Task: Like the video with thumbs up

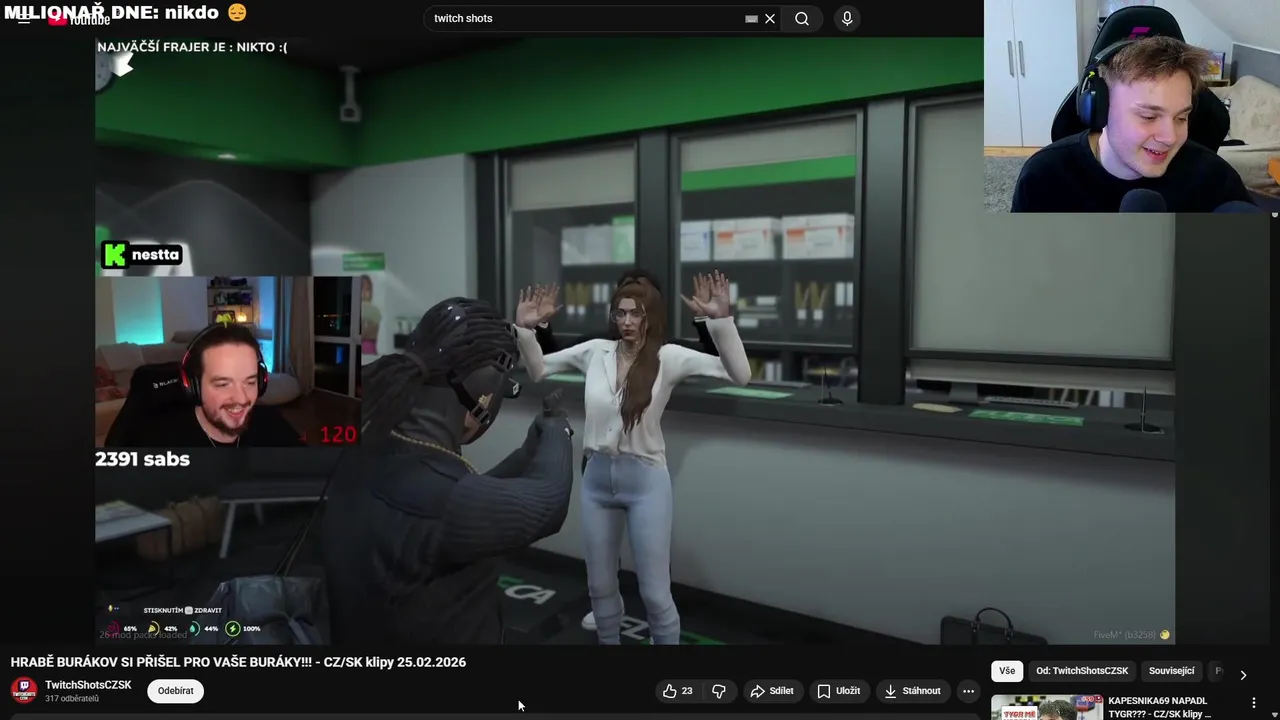Action: tap(677, 691)
